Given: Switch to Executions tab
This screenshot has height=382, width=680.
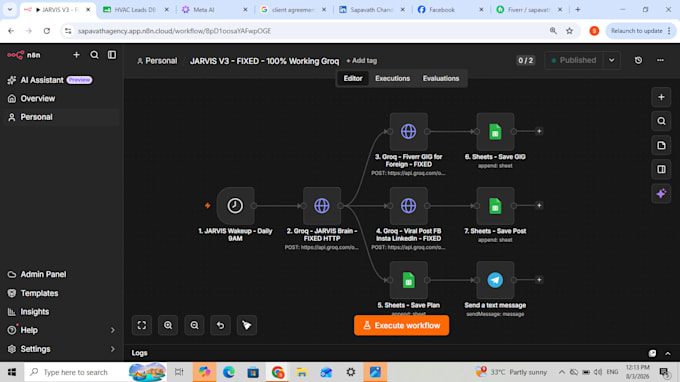Looking at the screenshot, I should pos(392,78).
